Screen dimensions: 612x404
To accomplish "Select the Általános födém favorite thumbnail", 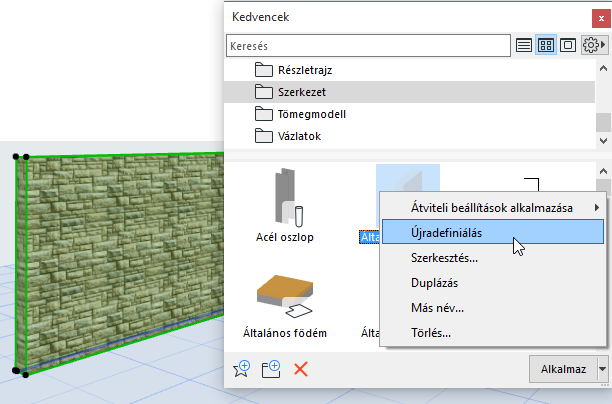I will (x=285, y=295).
